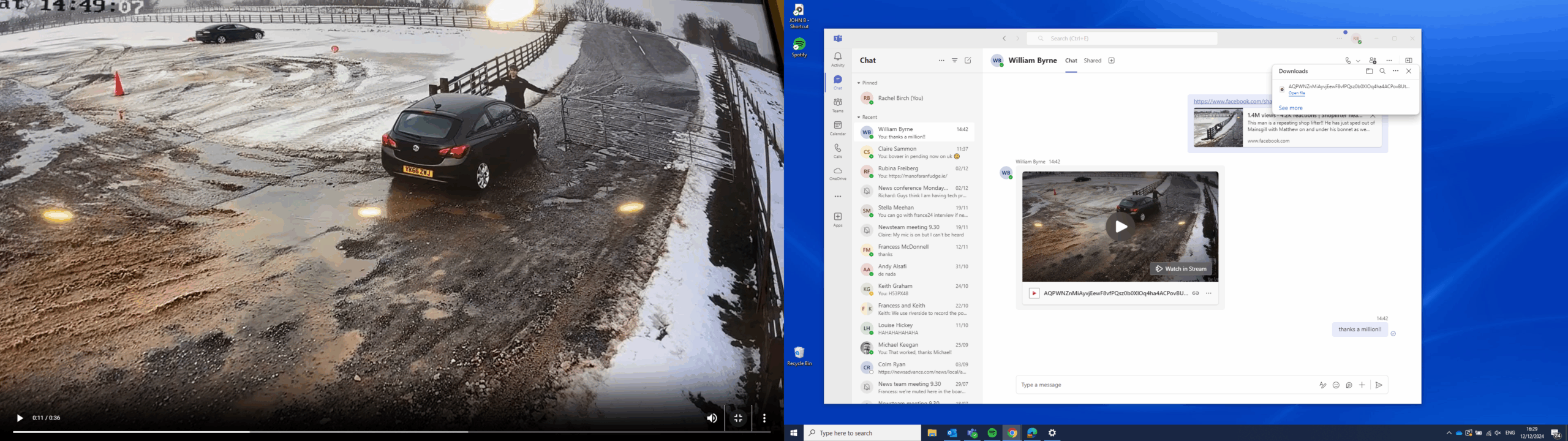1568x441 pixels.
Task: Start a new chat with compose icon
Action: [968, 61]
